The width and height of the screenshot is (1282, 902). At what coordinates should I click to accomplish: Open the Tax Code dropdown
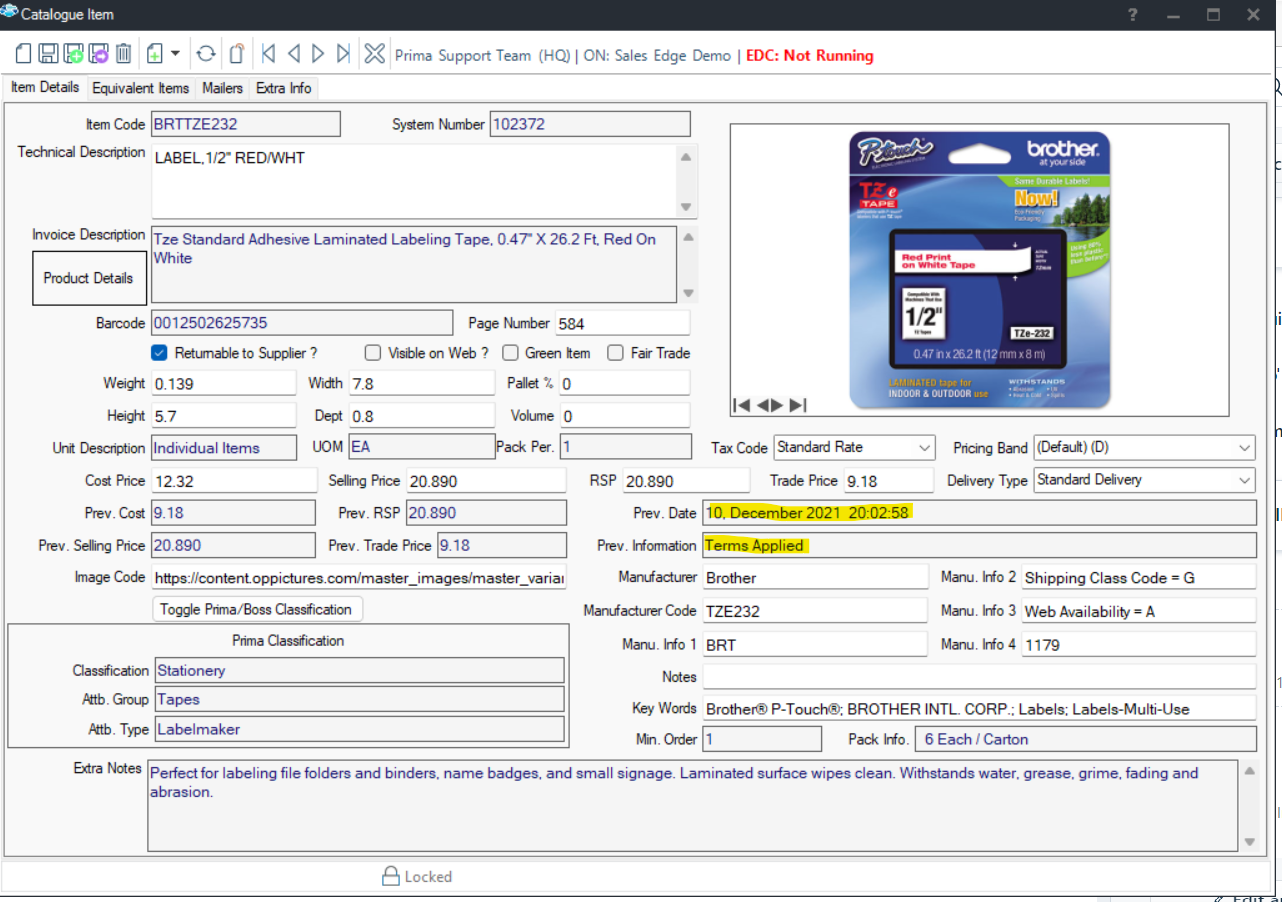854,447
